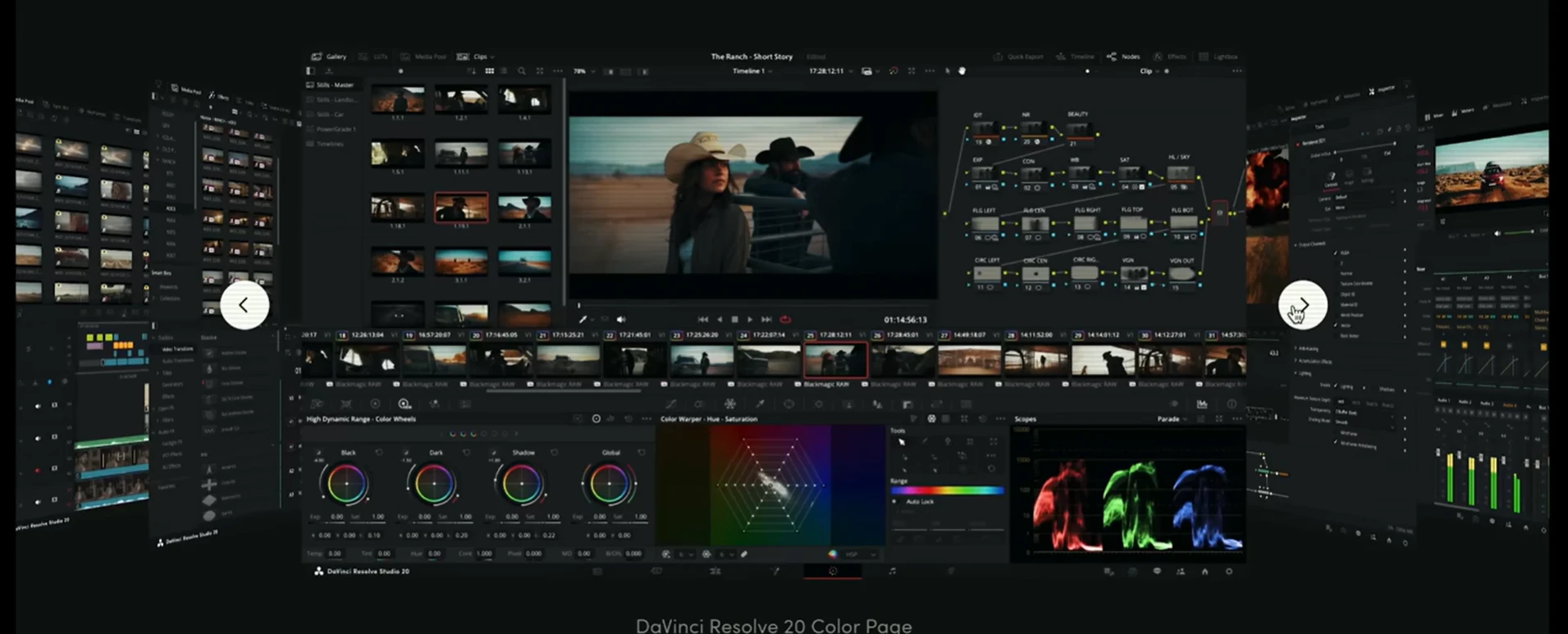Play the clip in reverse

(x=720, y=320)
